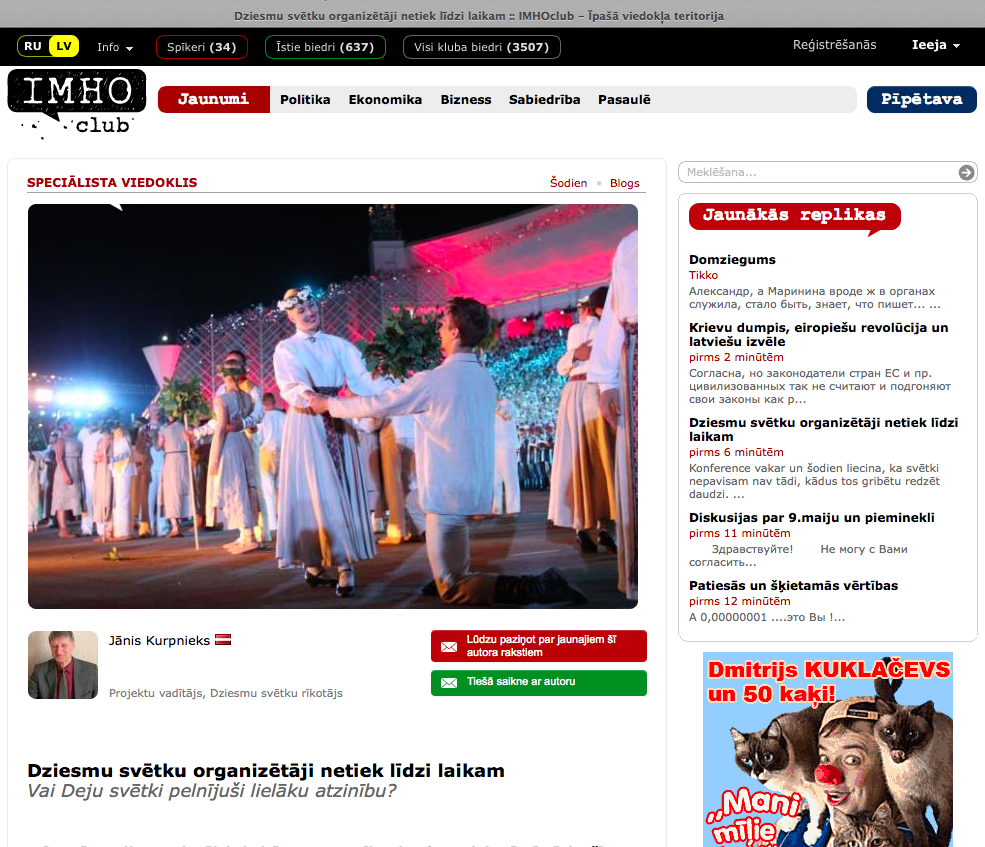Switch site language to RU
985x847 pixels.
[x=33, y=46]
